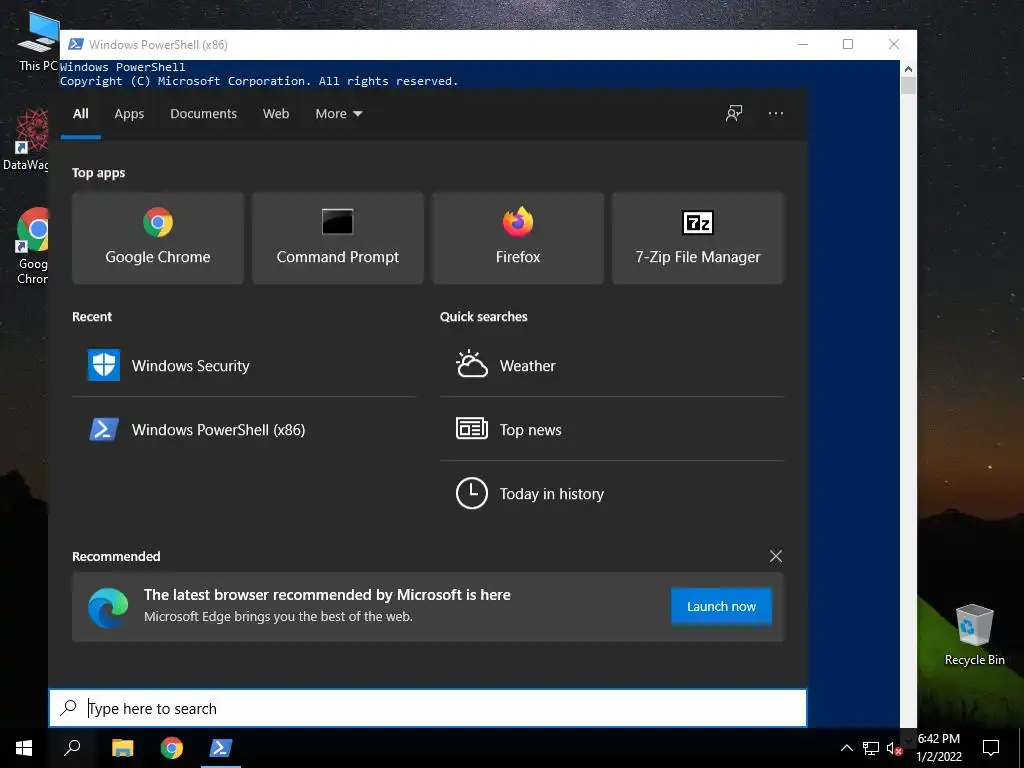The width and height of the screenshot is (1024, 768).
Task: Select the DataWag desktop shortcut
Action: tap(26, 140)
